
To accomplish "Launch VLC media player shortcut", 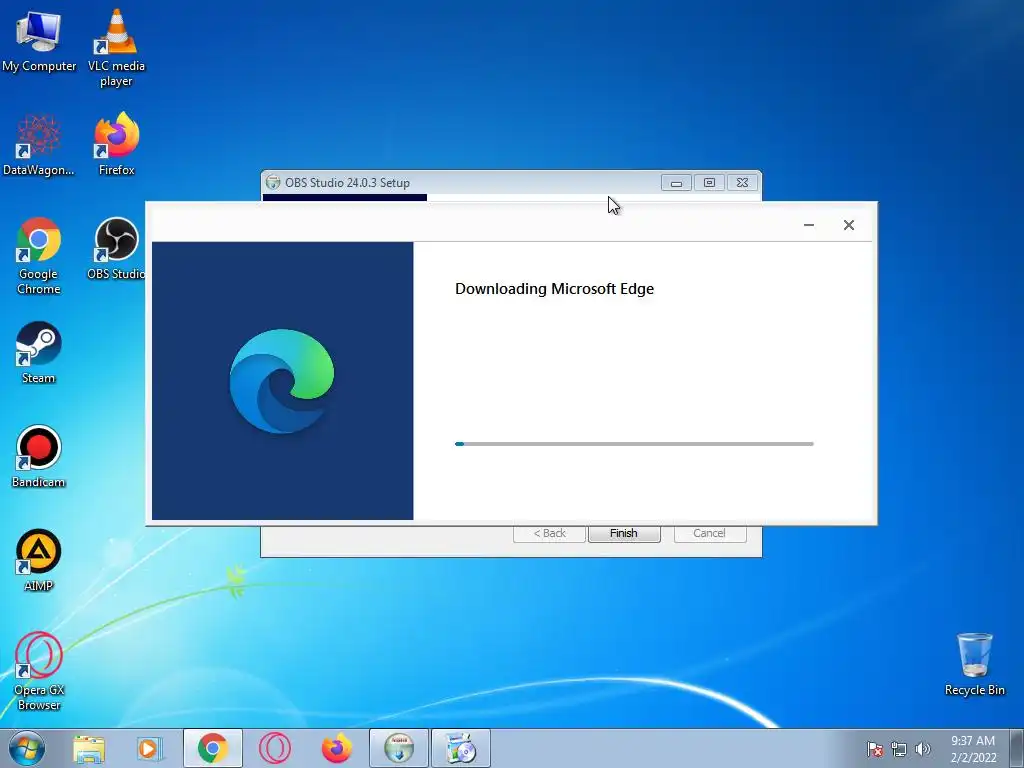I will [x=116, y=47].
